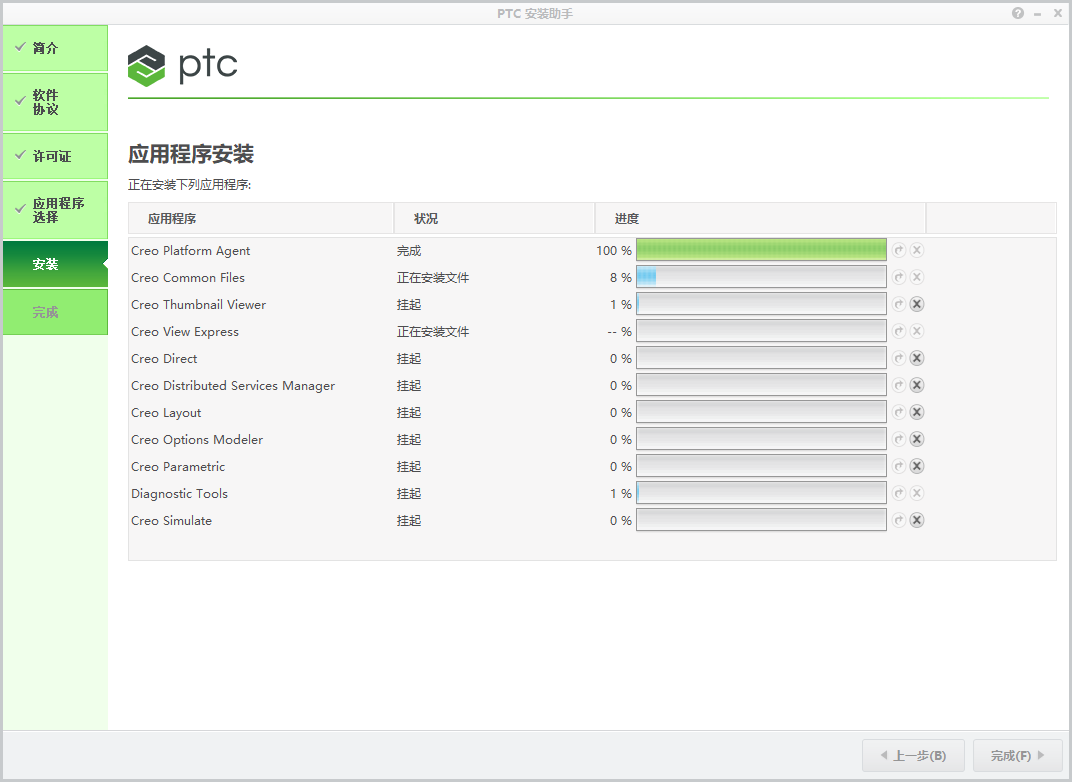Click the PTC logo
This screenshot has width=1072, height=782.
click(183, 66)
